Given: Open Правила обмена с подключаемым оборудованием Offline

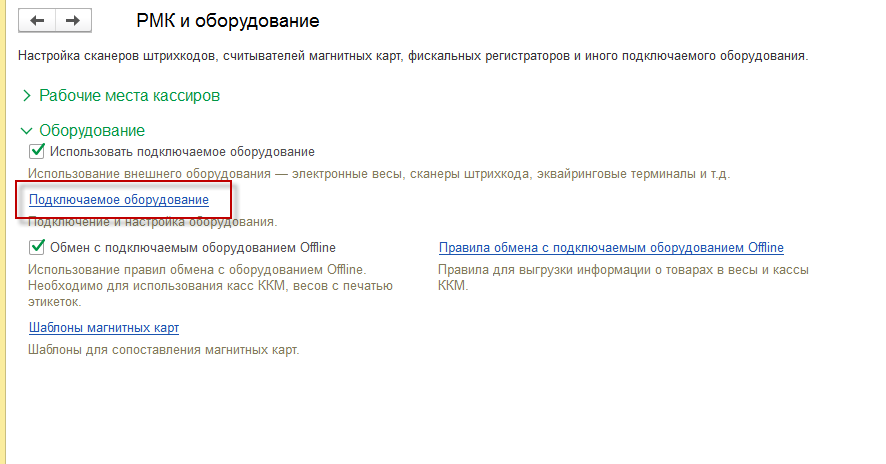Looking at the screenshot, I should point(611,248).
